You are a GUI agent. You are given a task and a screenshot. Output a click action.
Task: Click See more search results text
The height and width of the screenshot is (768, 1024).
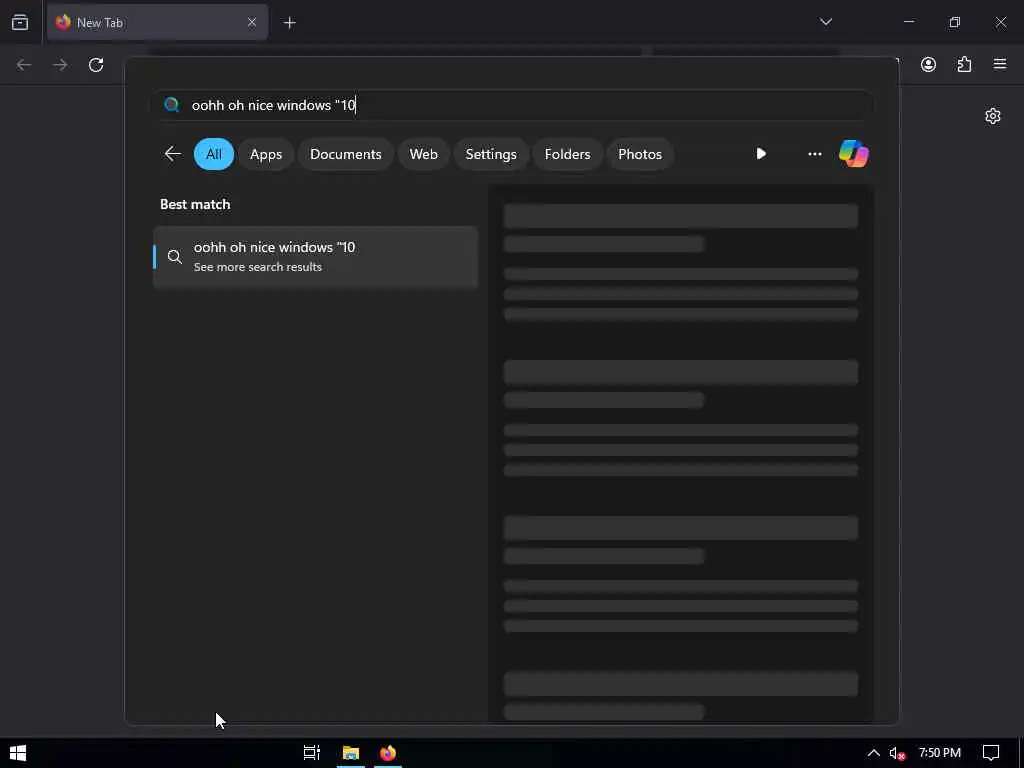point(258,267)
